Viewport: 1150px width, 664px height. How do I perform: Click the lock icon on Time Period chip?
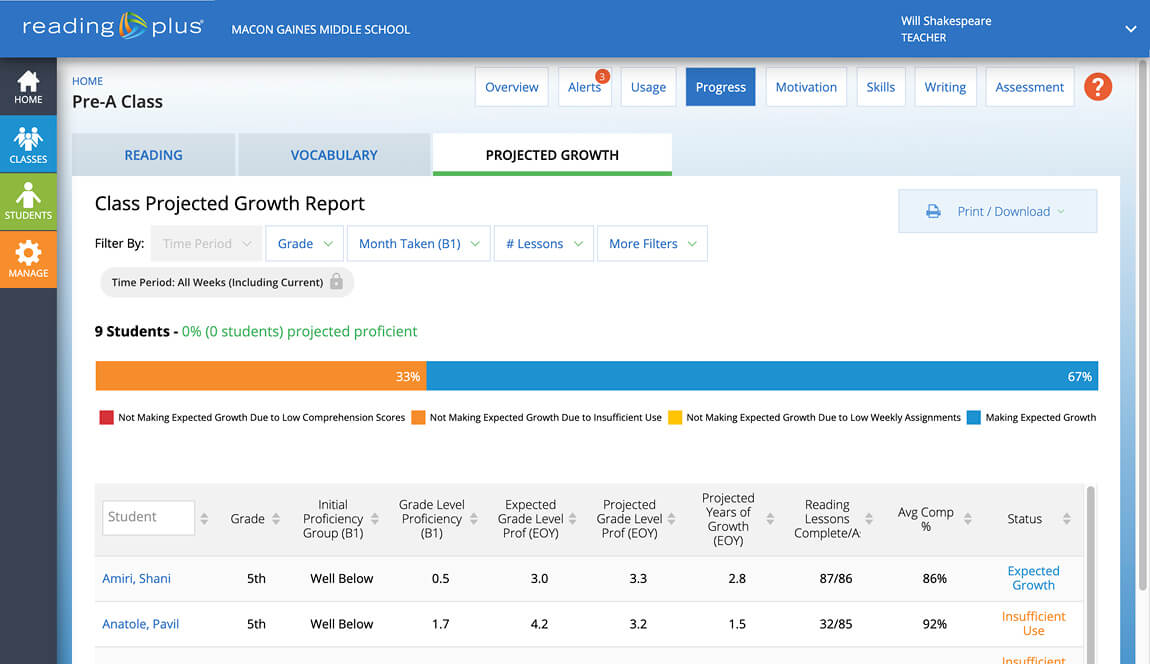337,282
